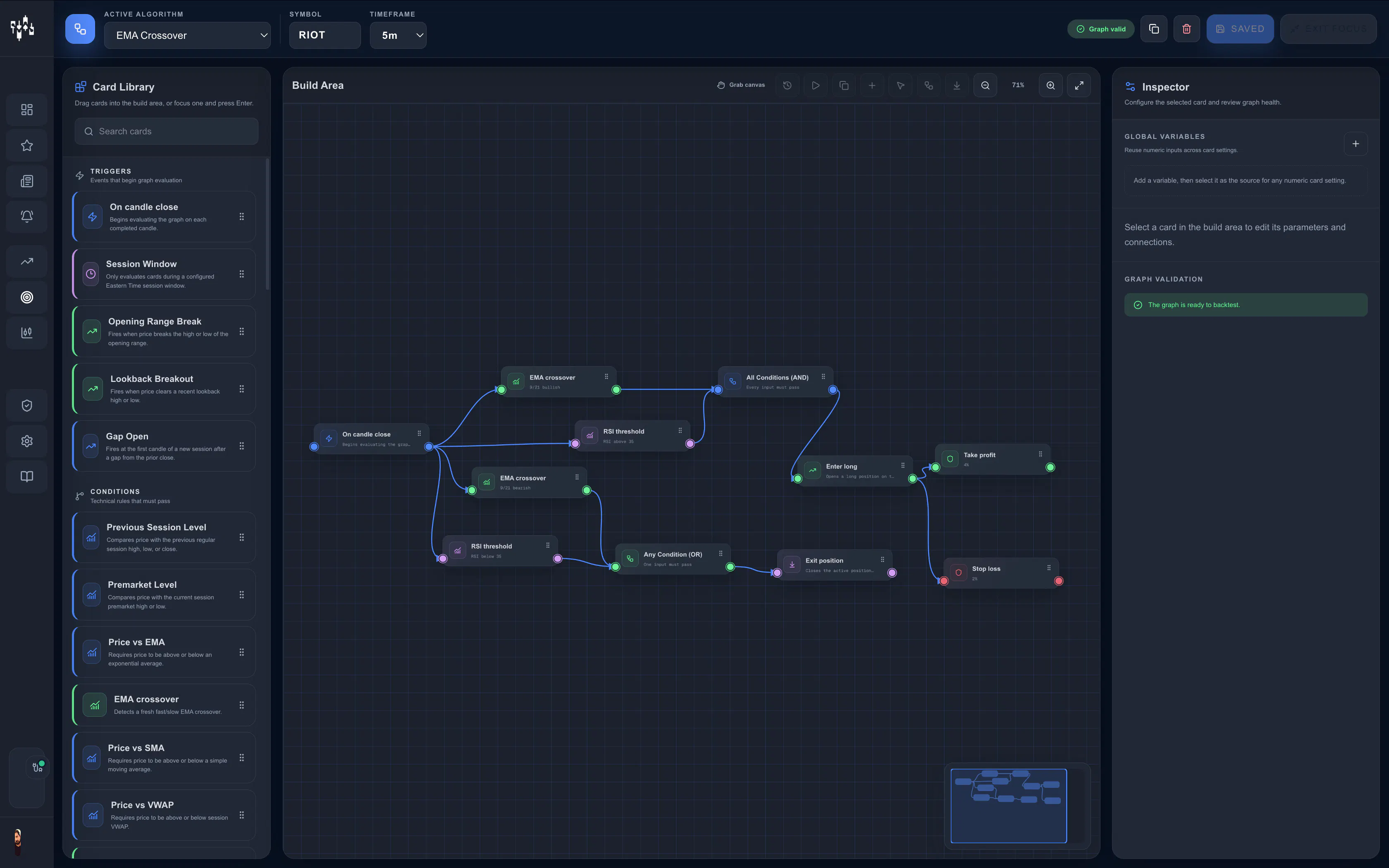Click the sidebar status icon with green dot
1389x868 pixels.
point(37,768)
